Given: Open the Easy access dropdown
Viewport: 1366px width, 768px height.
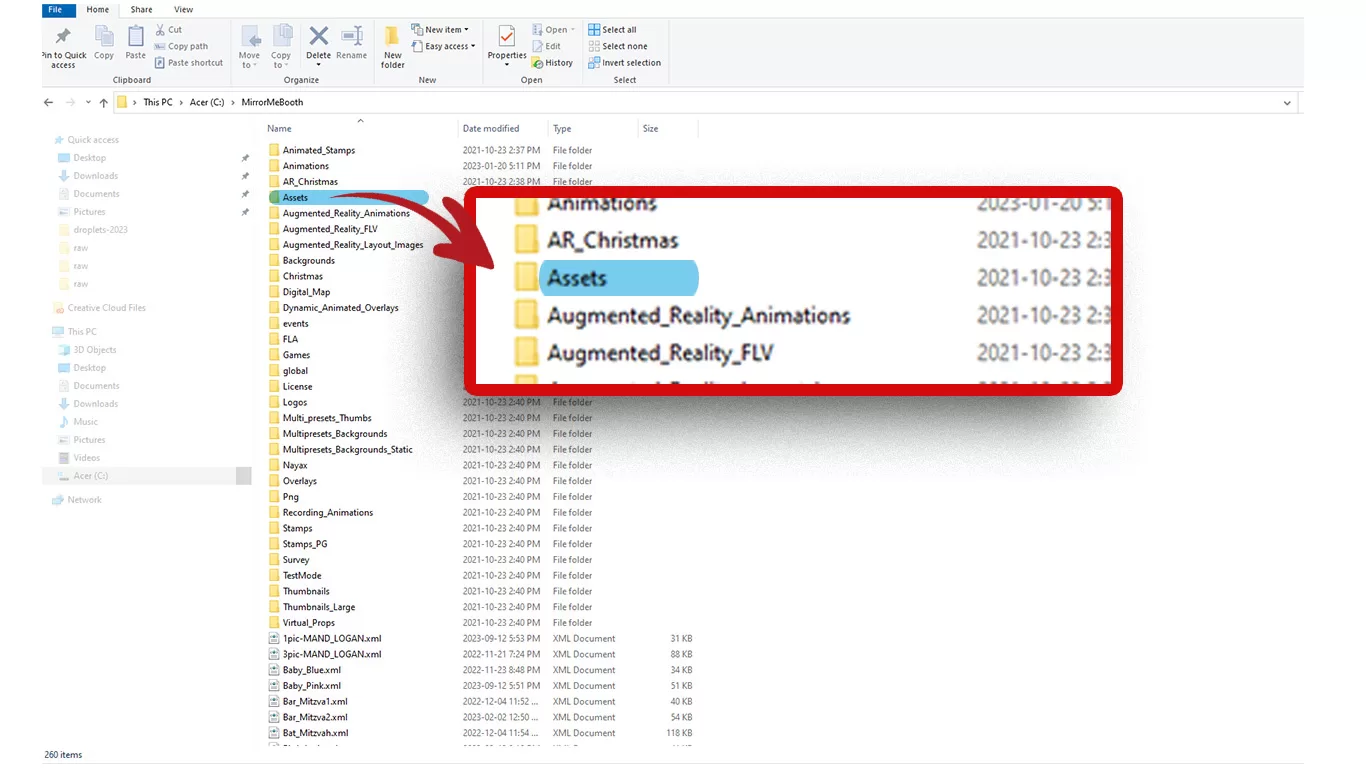Looking at the screenshot, I should point(443,46).
